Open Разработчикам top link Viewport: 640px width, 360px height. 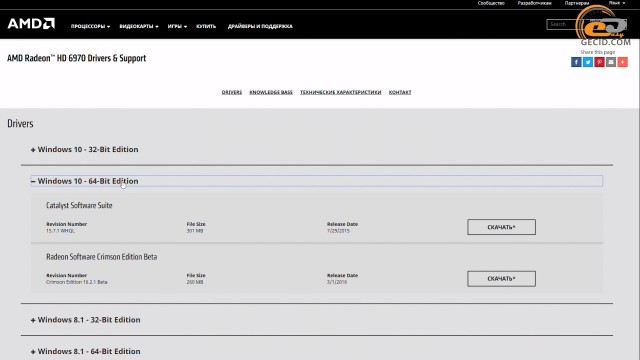coord(534,3)
